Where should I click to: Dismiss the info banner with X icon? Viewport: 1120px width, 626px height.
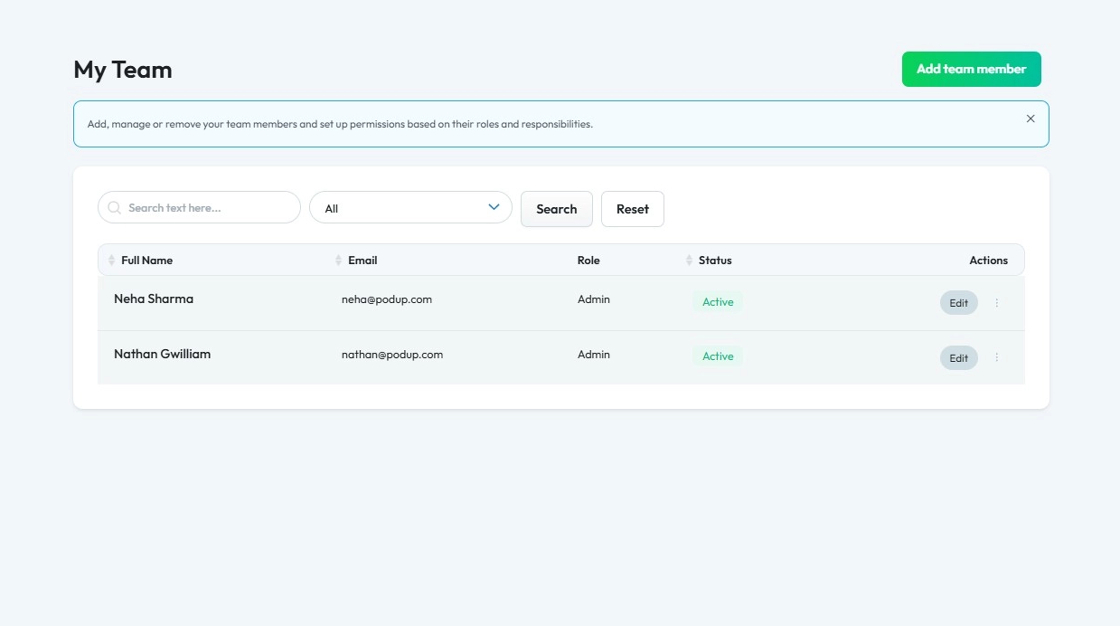(x=1030, y=119)
